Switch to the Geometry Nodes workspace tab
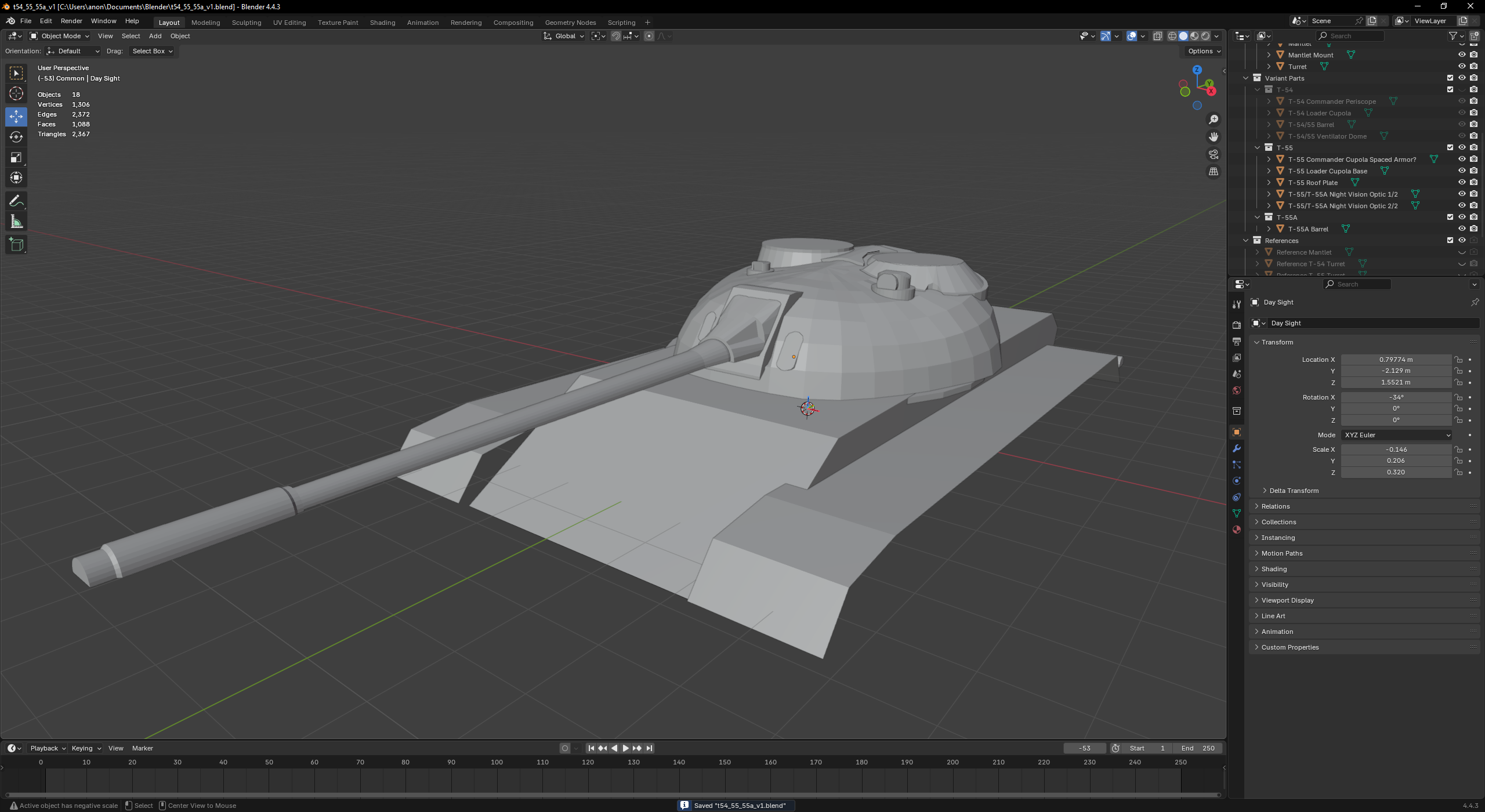 tap(570, 23)
